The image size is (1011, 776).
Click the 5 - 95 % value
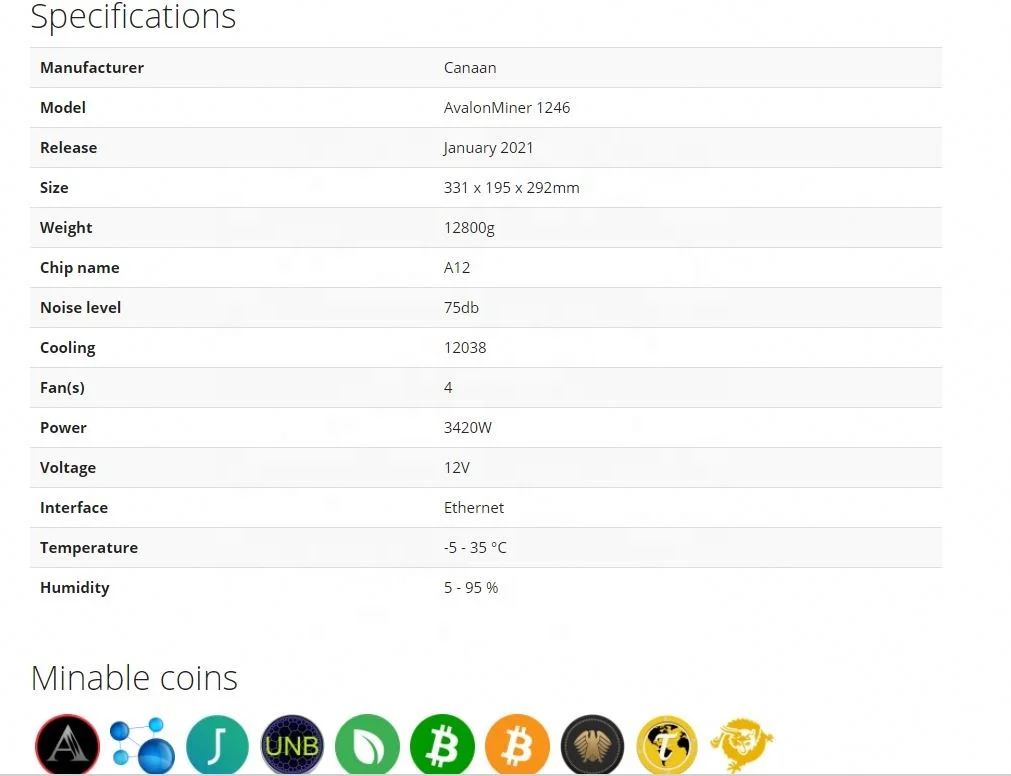tap(471, 587)
